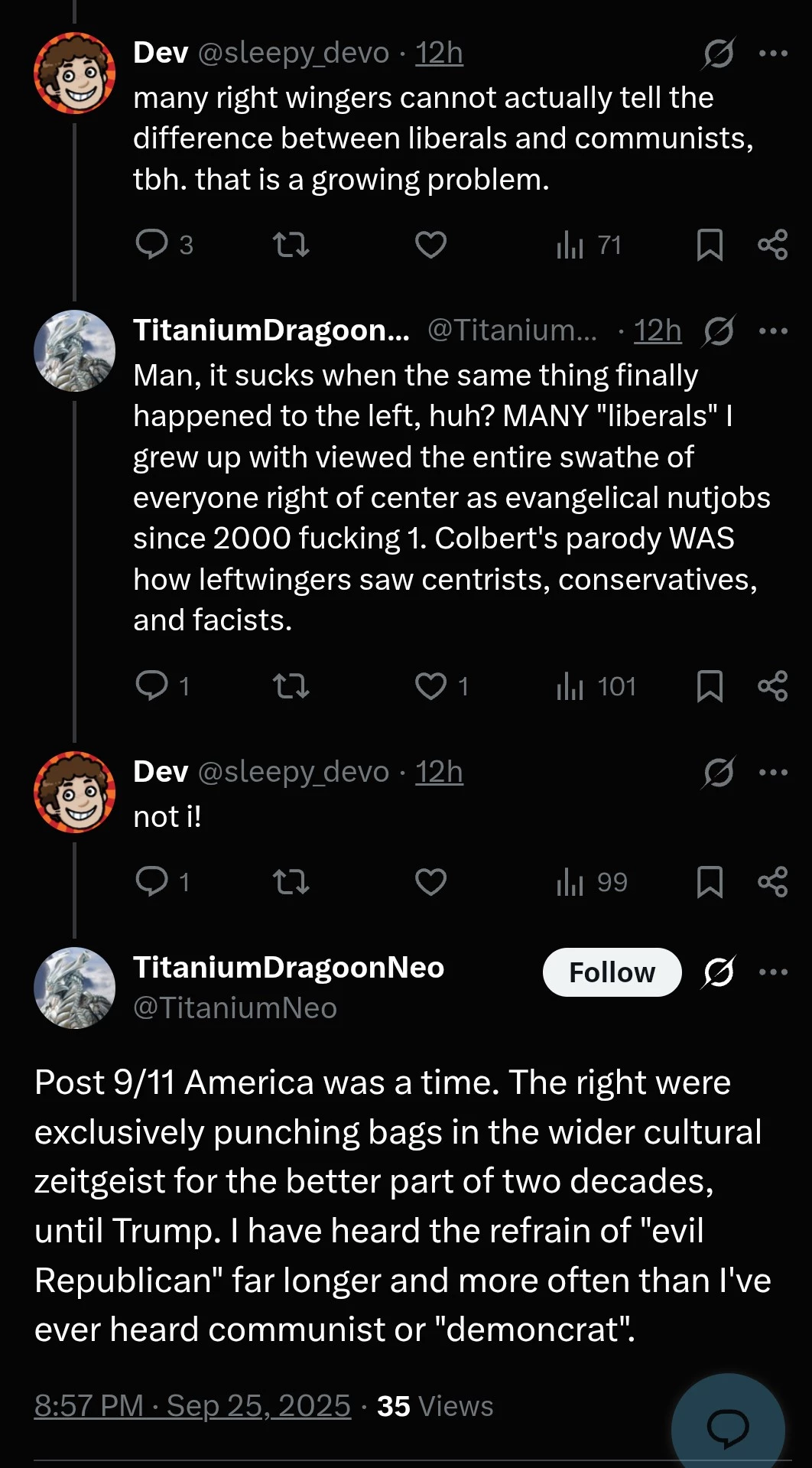Open more options on TitaniumDragoon's 12h reply
812x1468 pixels.
coord(773,330)
